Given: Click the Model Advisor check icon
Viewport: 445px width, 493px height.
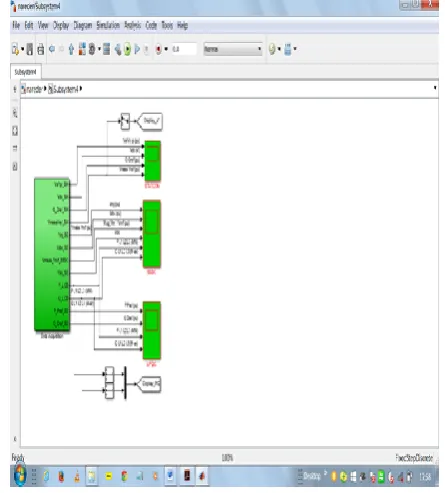Looking at the screenshot, I should tap(272, 49).
